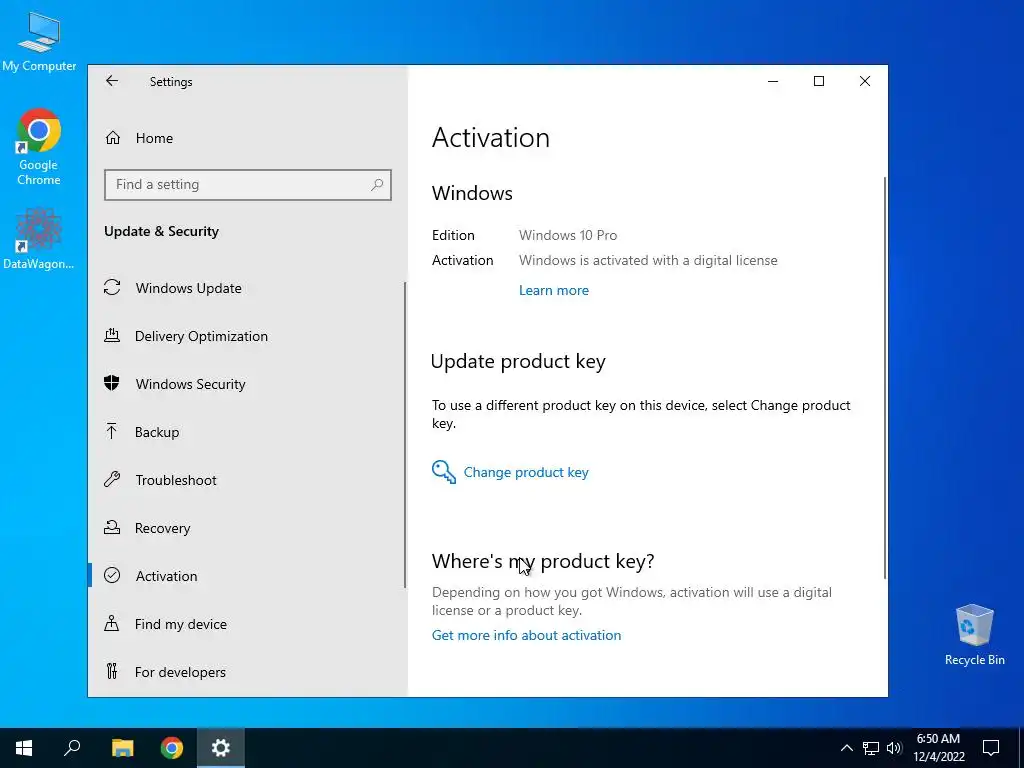Viewport: 1024px width, 768px height.
Task: Select the DataWagon desktop shortcut
Action: (x=39, y=239)
